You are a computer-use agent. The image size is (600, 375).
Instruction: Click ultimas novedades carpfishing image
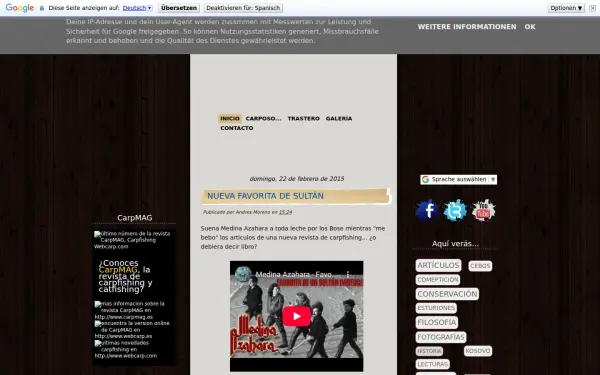pos(126,349)
